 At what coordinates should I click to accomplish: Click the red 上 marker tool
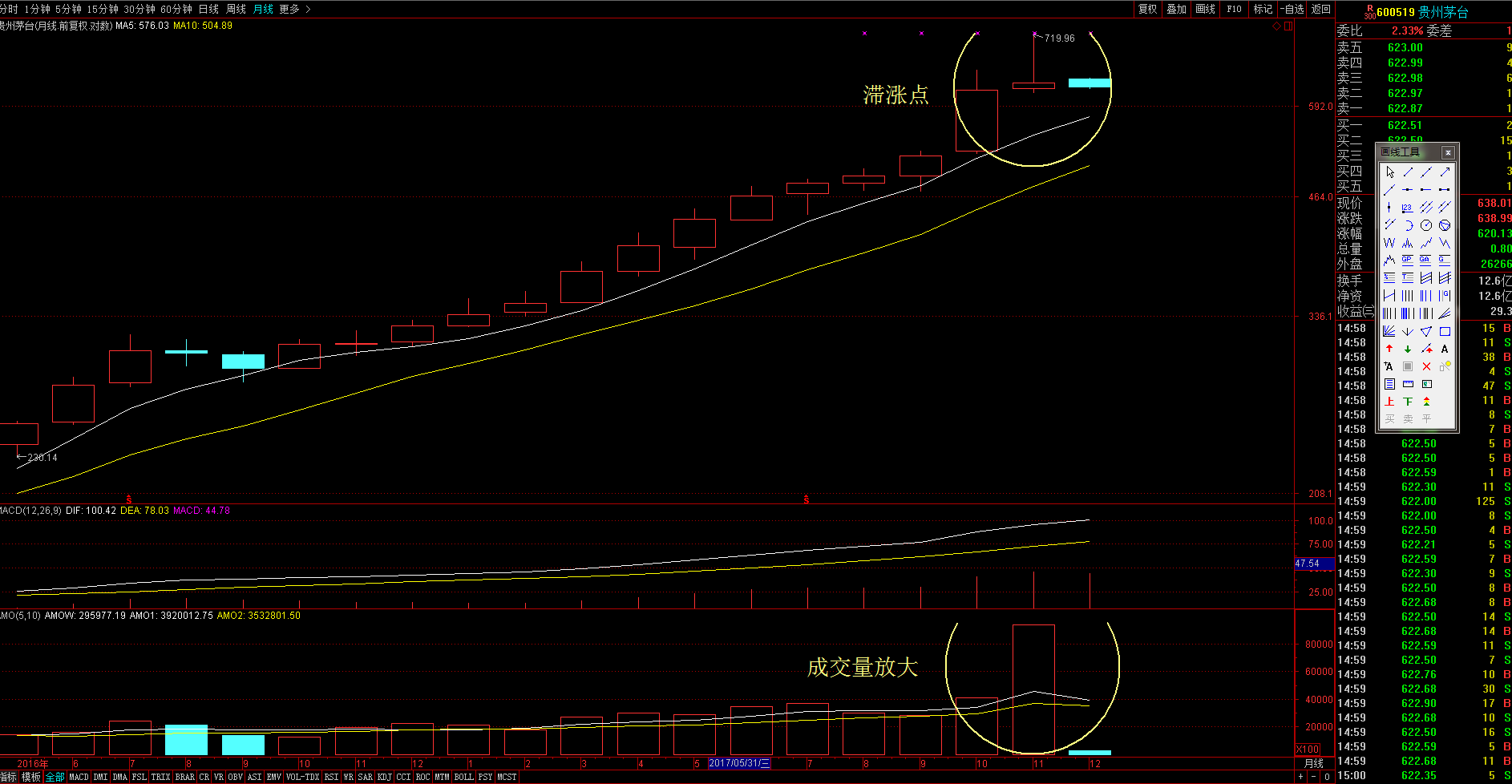1389,401
